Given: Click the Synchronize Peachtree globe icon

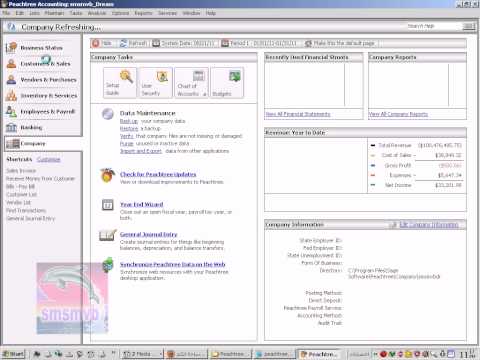Looking at the screenshot, I should pos(108,265).
